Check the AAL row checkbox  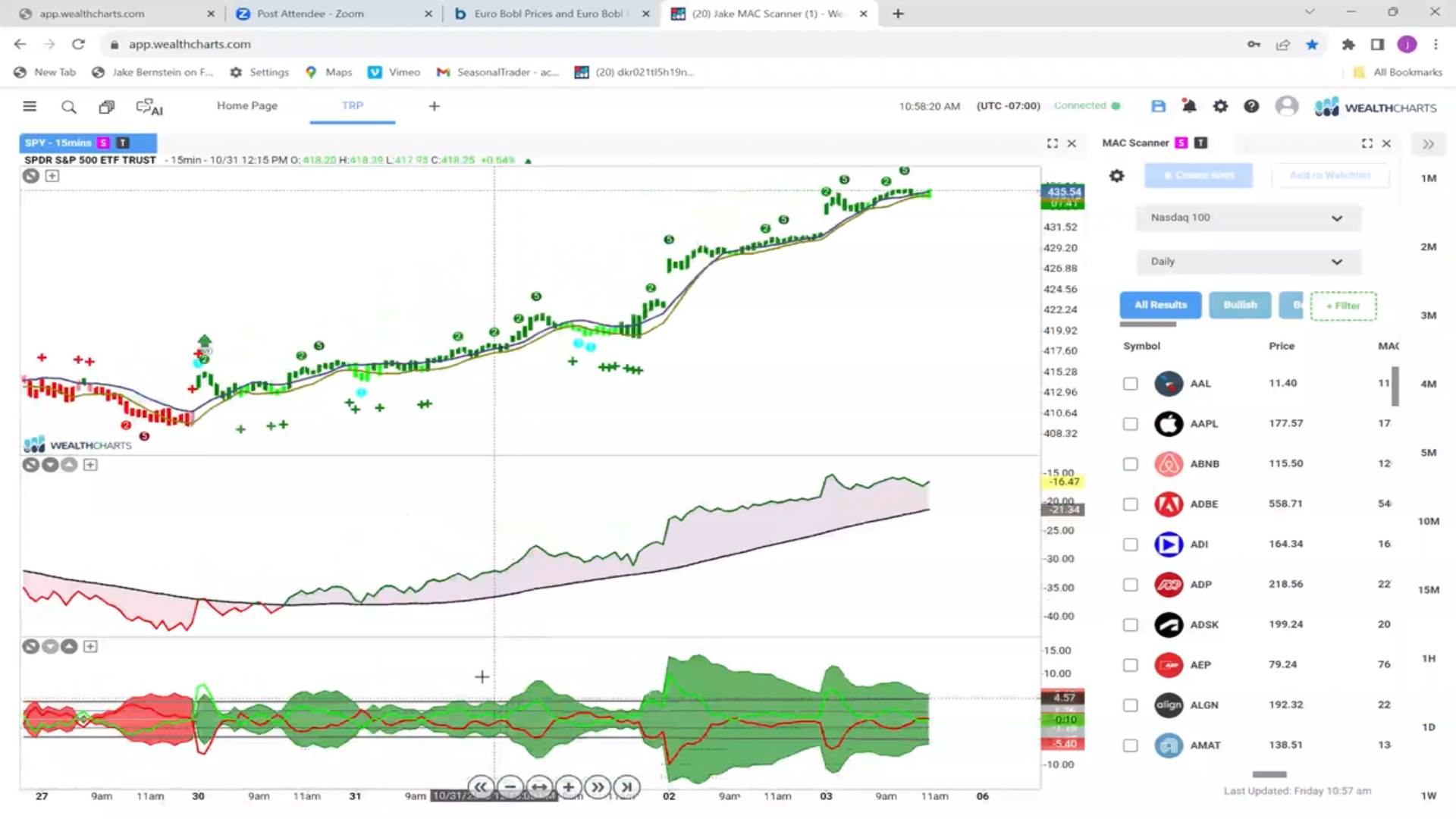(1131, 384)
